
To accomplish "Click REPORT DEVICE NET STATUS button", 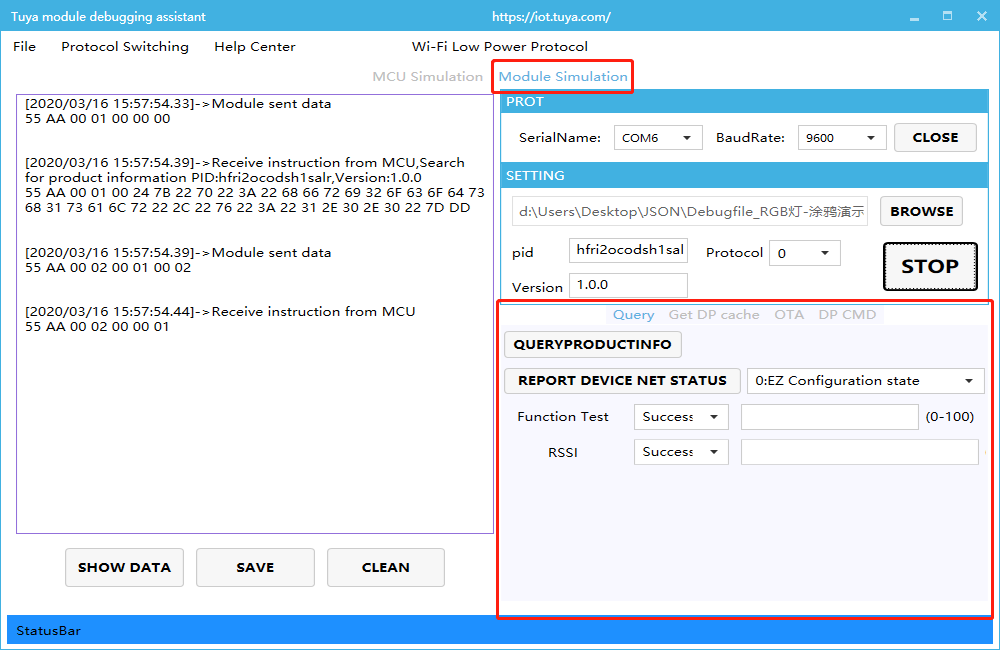I will point(622,381).
